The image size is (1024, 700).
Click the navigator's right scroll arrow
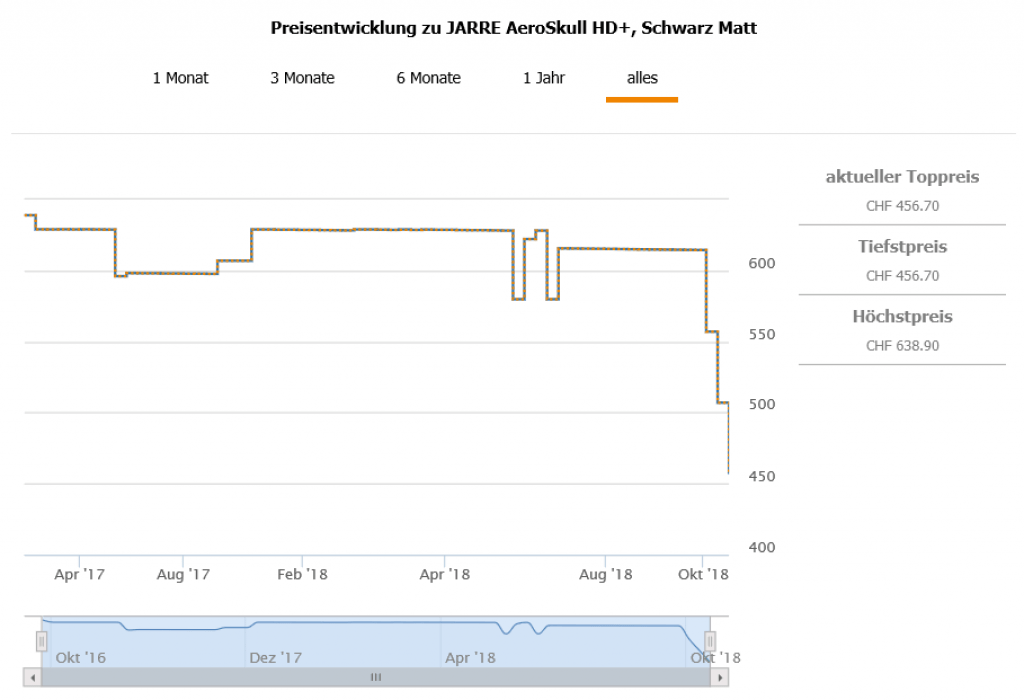click(x=719, y=677)
